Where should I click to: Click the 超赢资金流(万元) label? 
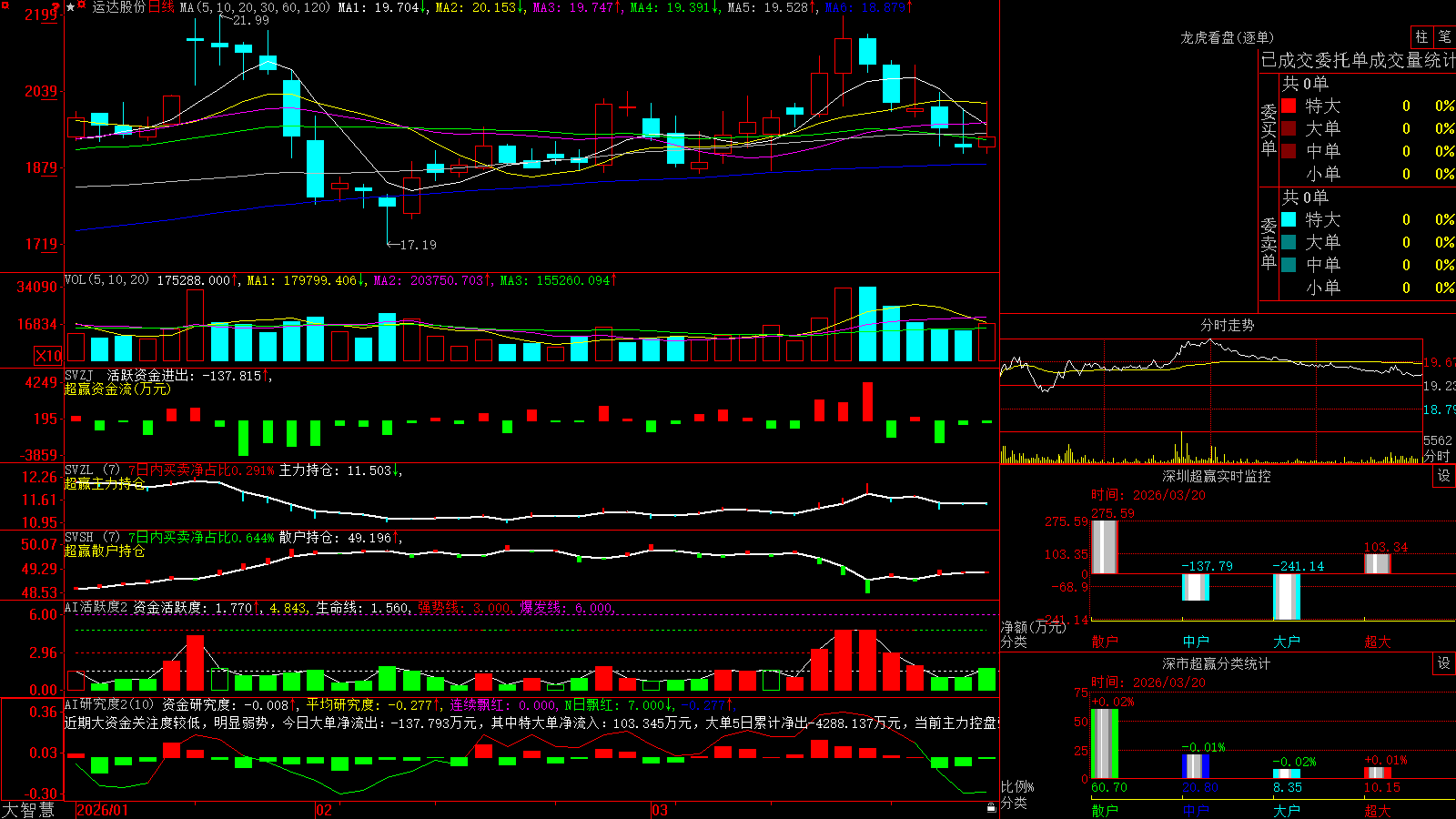117,389
